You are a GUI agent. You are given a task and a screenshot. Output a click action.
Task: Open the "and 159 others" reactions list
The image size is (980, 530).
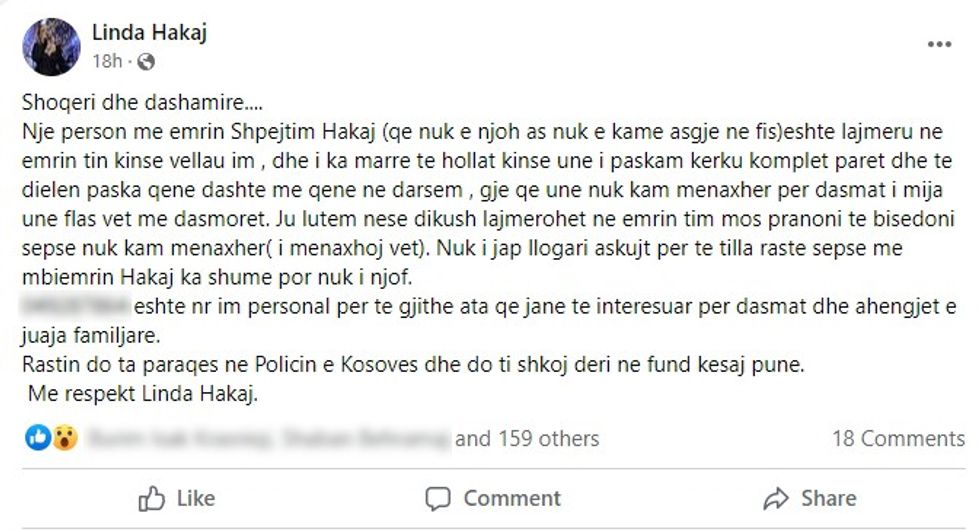pos(527,438)
